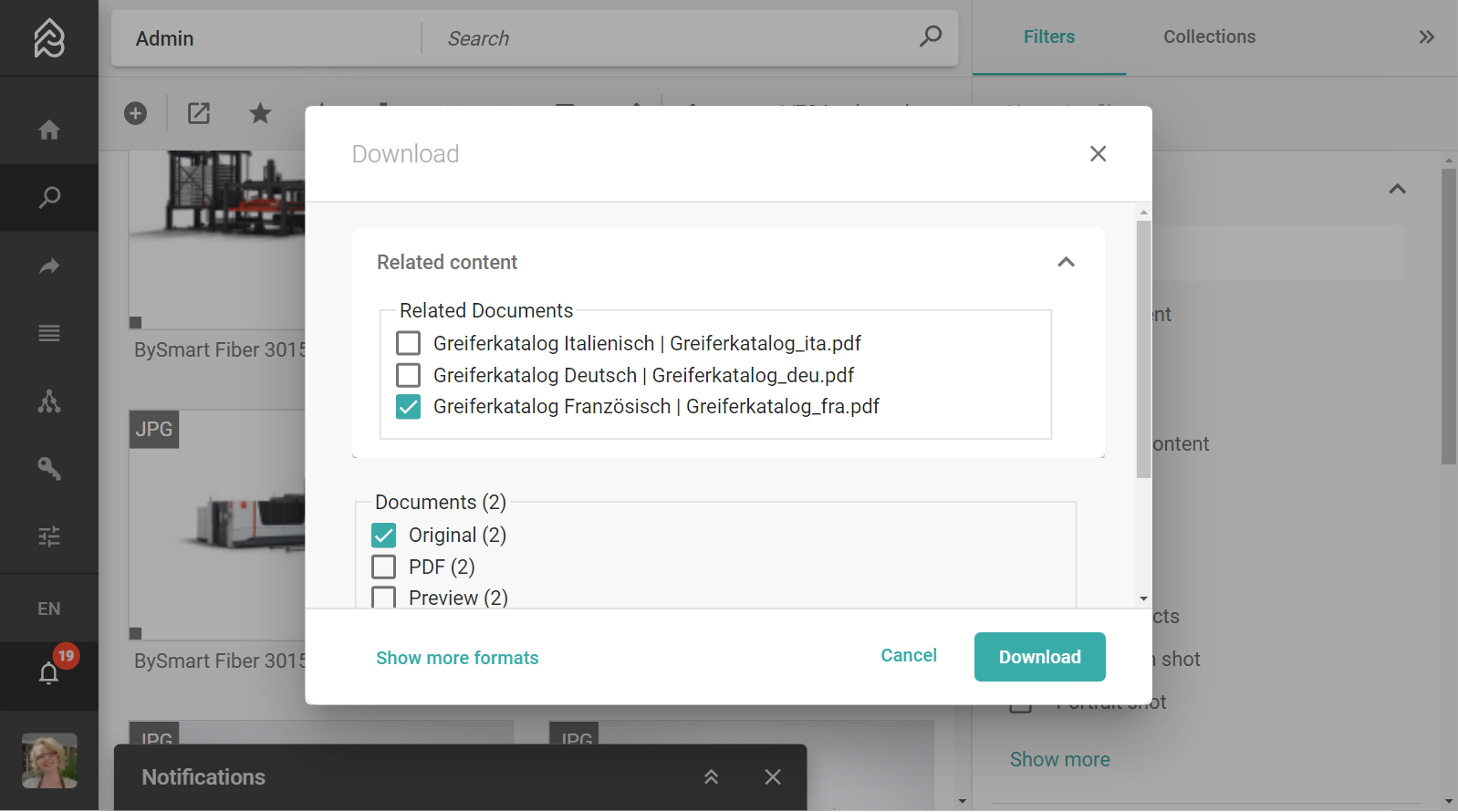The height and width of the screenshot is (812, 1458).
Task: Open the notifications bell with 19 badge
Action: (x=49, y=673)
